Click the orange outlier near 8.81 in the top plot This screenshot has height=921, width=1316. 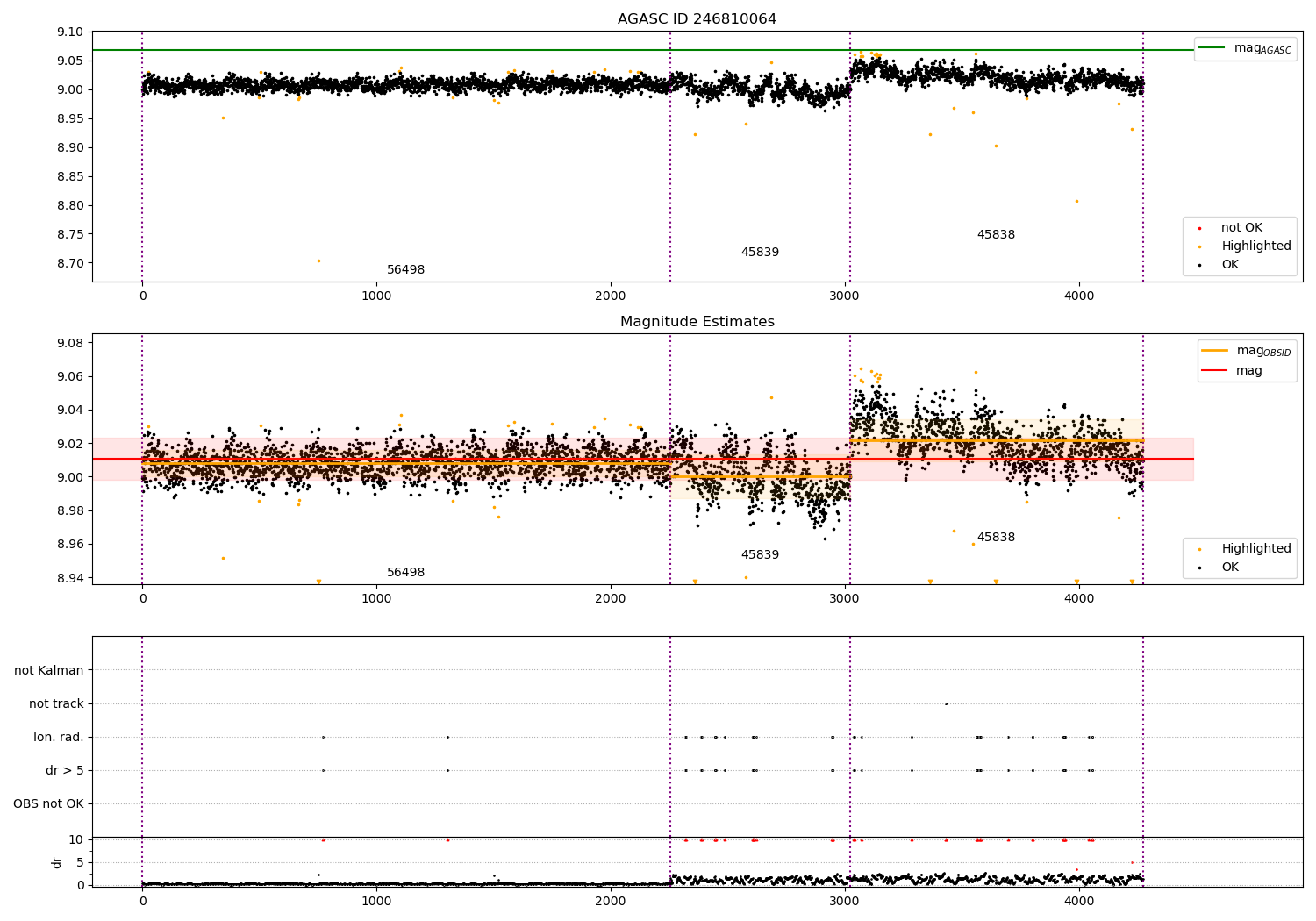point(1076,201)
